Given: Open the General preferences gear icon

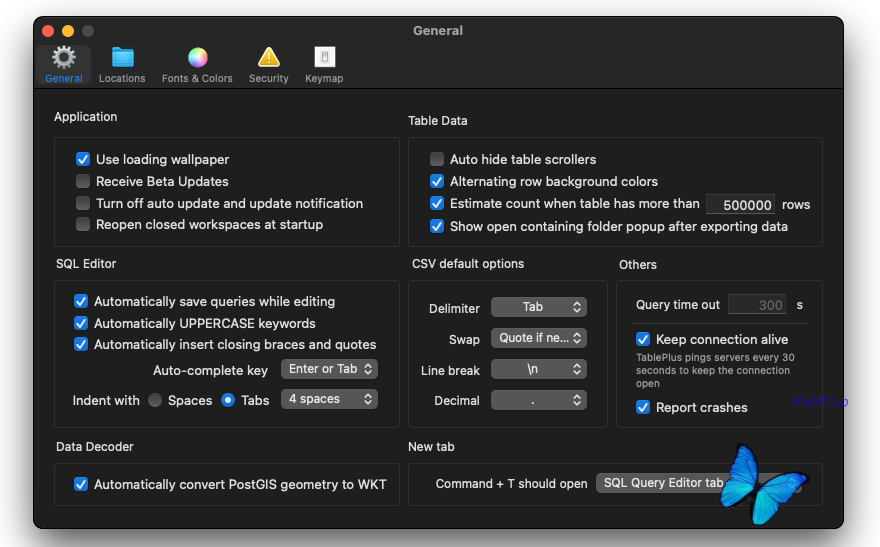Looking at the screenshot, I should pos(64,58).
